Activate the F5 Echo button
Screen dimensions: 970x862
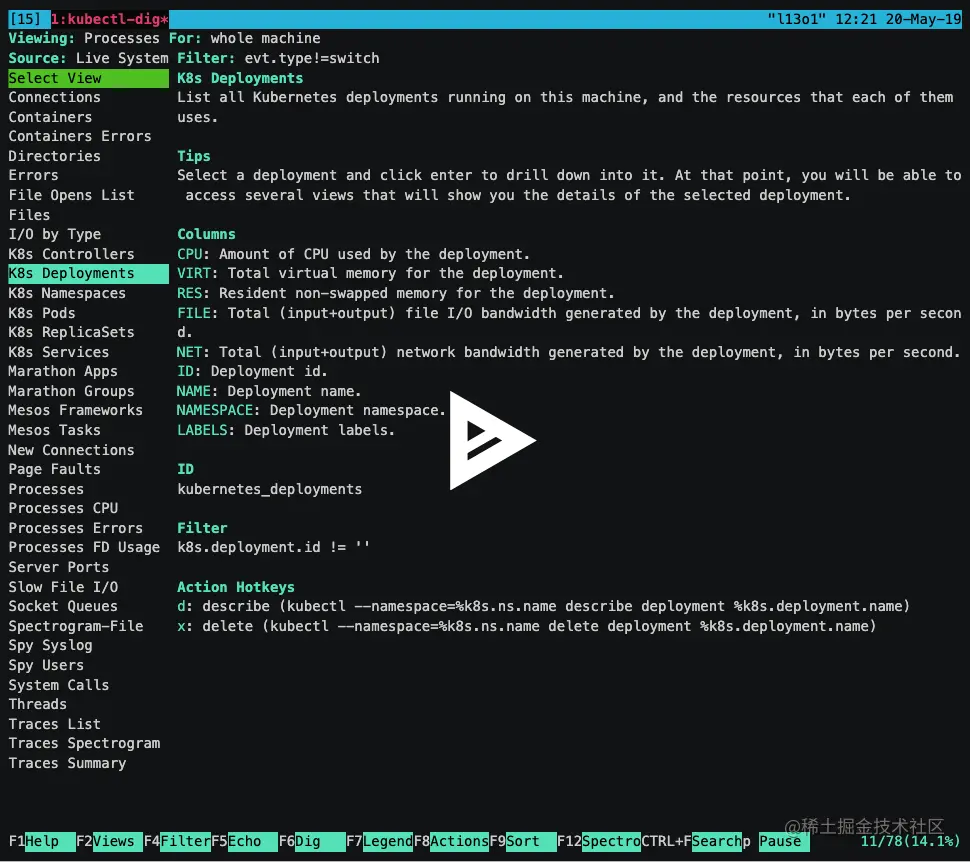[244, 842]
